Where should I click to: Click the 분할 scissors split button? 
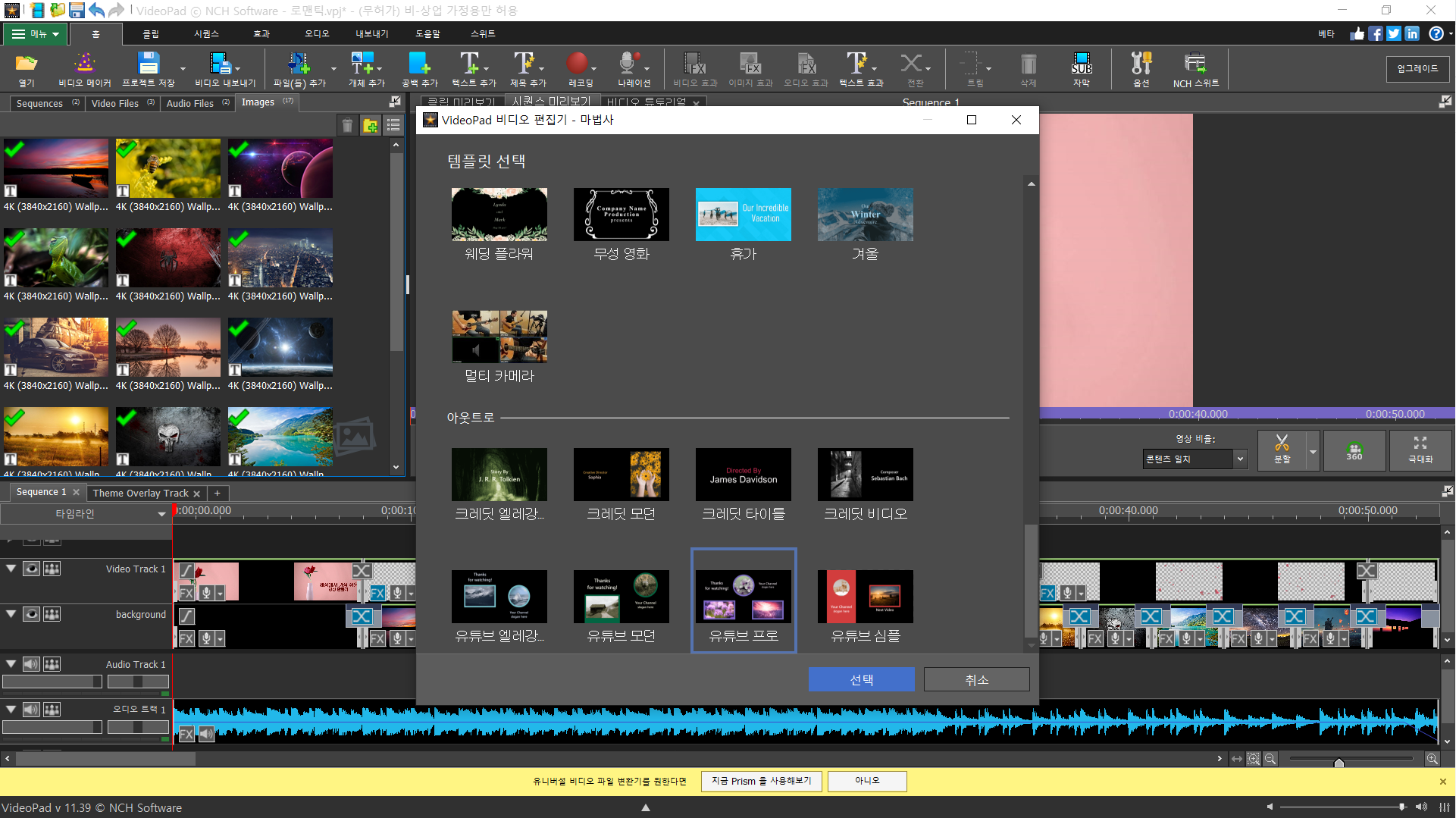(1282, 450)
